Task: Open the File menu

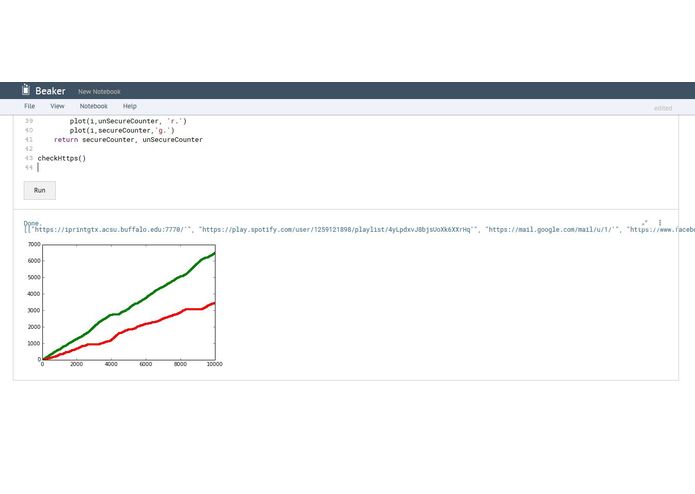Action: [30, 106]
